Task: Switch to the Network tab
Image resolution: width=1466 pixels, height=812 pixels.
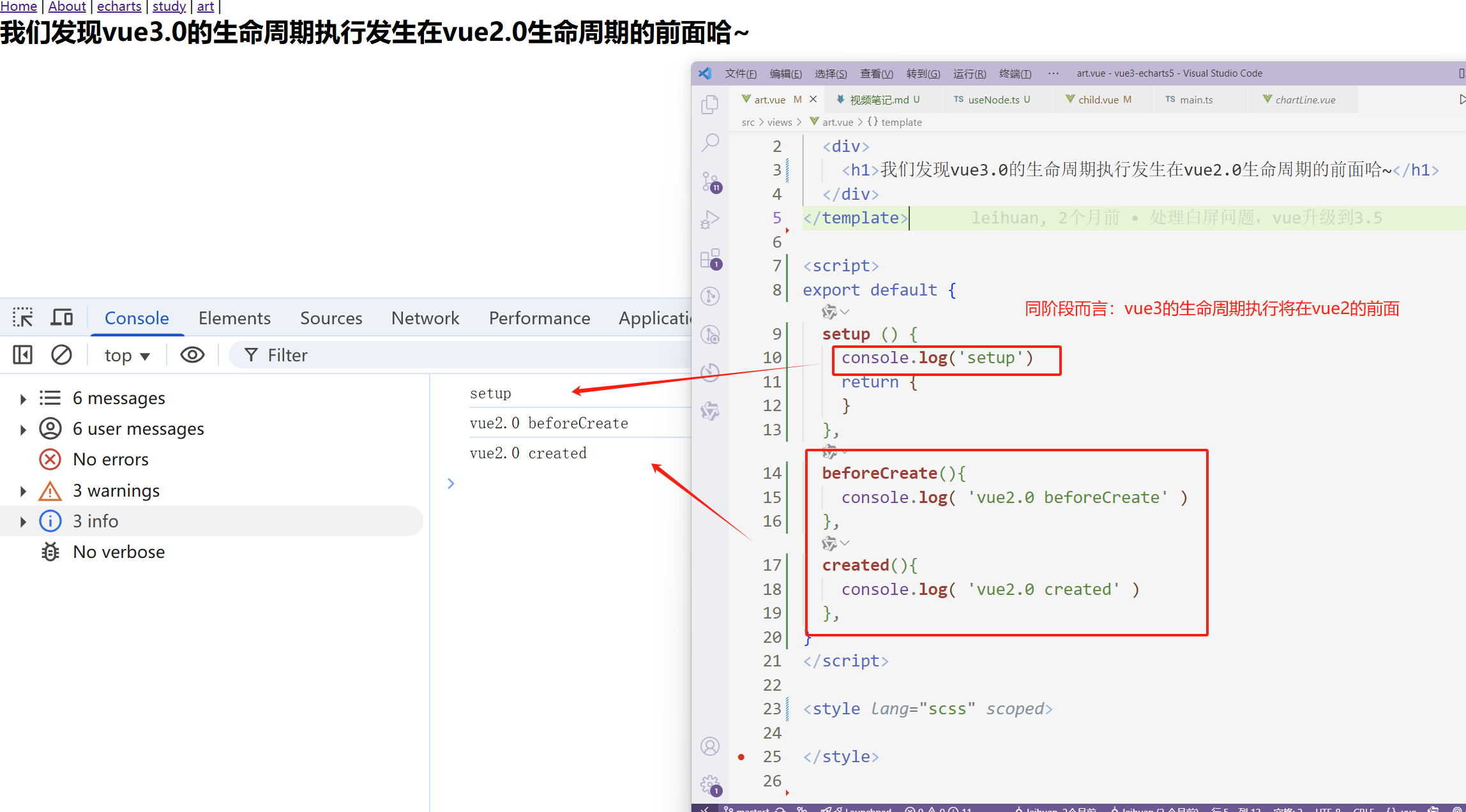Action: (x=425, y=318)
